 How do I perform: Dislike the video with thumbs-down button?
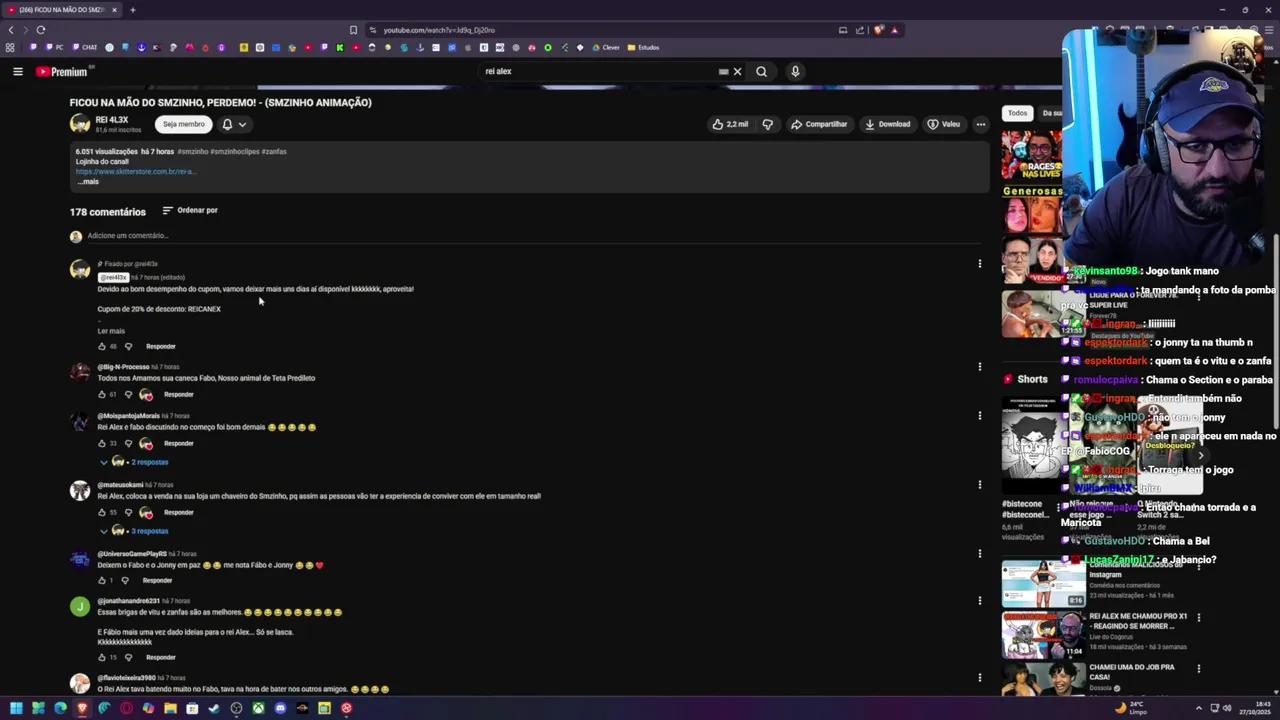767,124
